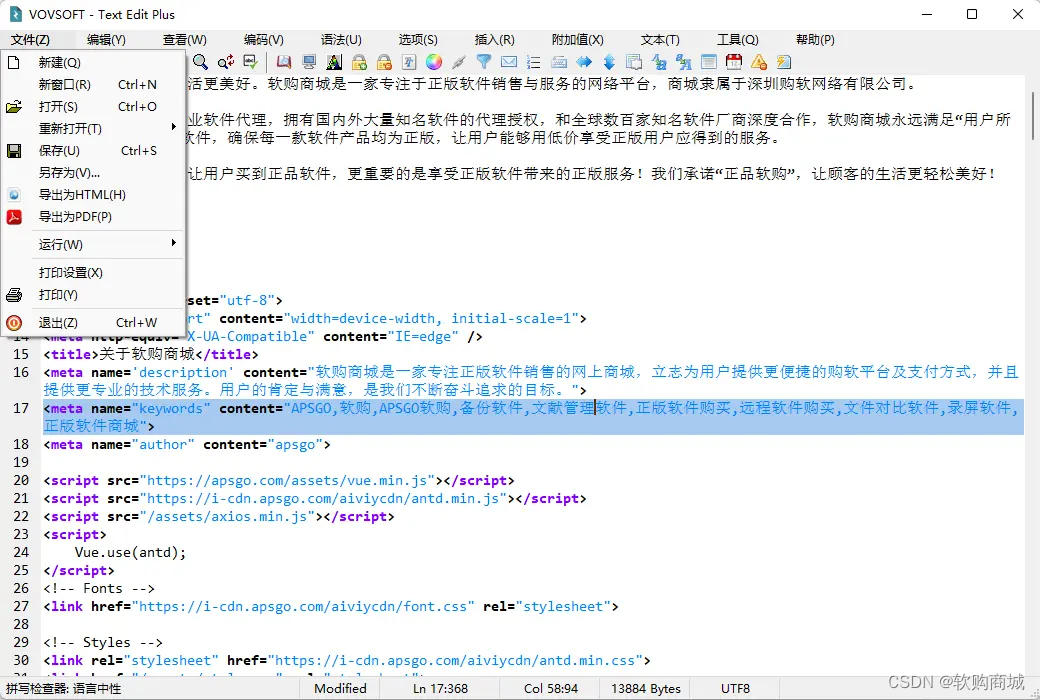This screenshot has width=1040, height=700.
Task: Click the padlock with red minus icon
Action: coord(384,62)
